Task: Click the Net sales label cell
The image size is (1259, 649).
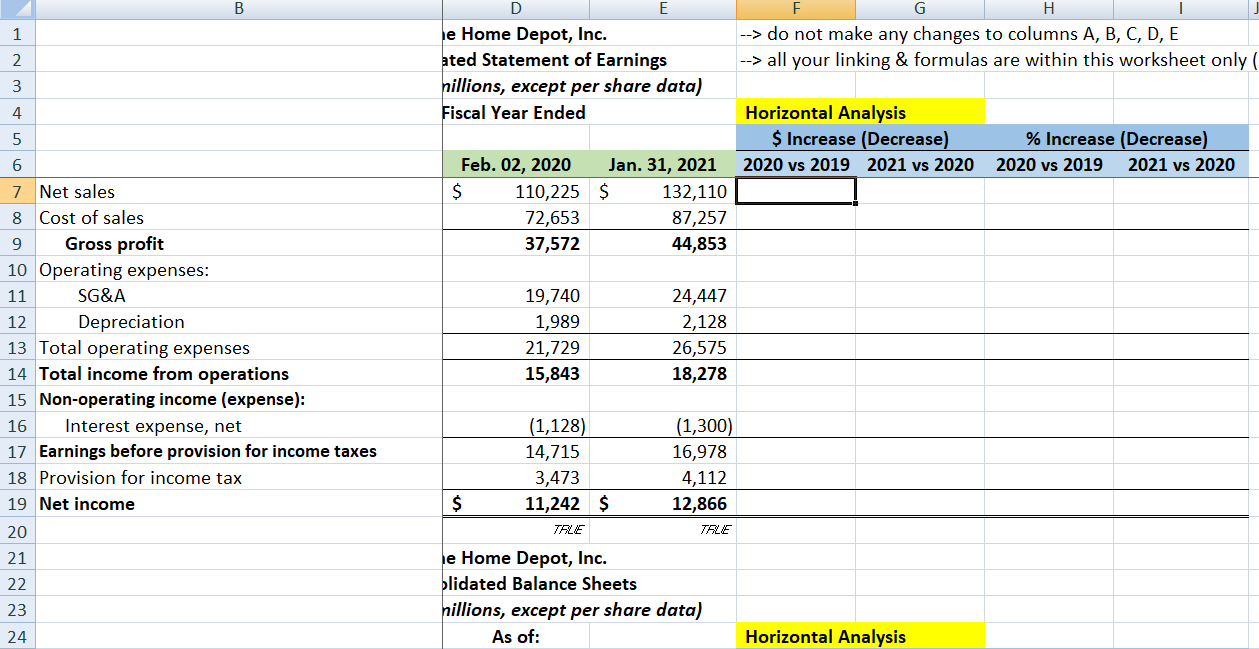Action: pyautogui.click(x=75, y=191)
